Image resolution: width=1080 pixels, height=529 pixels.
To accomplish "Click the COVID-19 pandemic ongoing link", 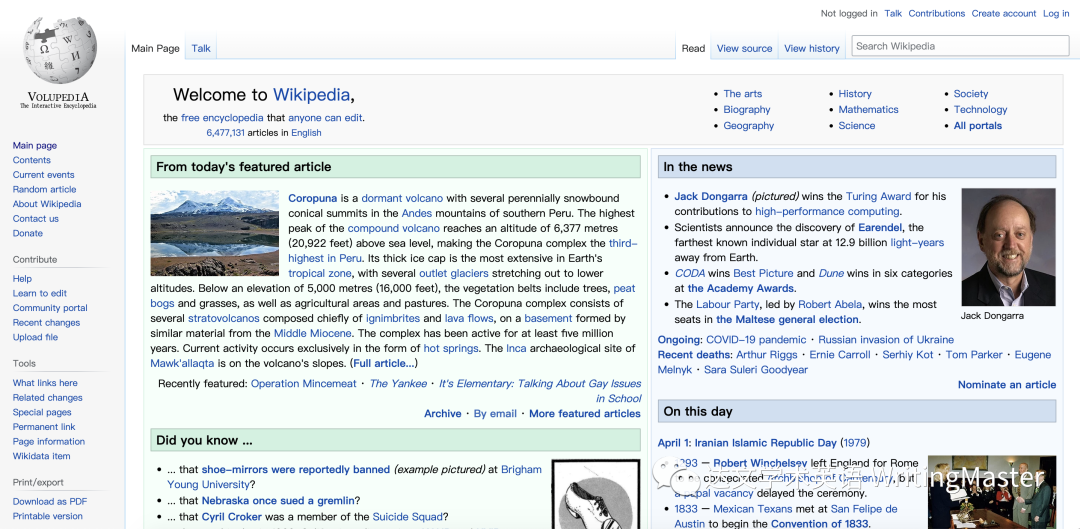I will [x=756, y=340].
